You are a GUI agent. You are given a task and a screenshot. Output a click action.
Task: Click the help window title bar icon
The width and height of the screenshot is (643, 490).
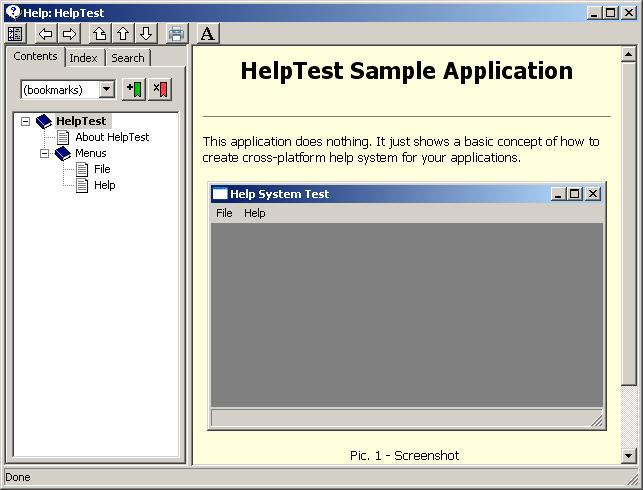click(x=13, y=12)
